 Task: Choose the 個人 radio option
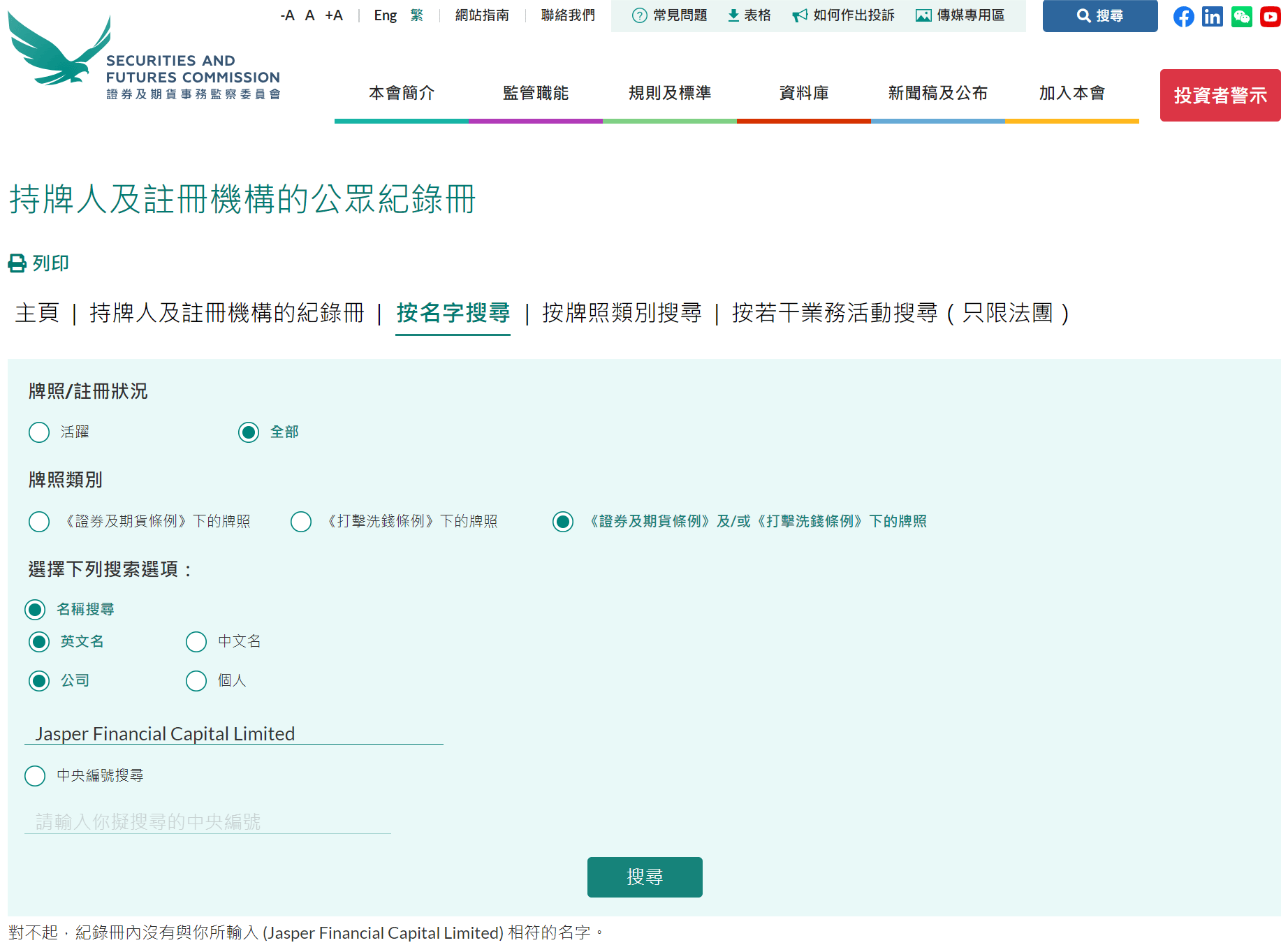click(x=196, y=681)
